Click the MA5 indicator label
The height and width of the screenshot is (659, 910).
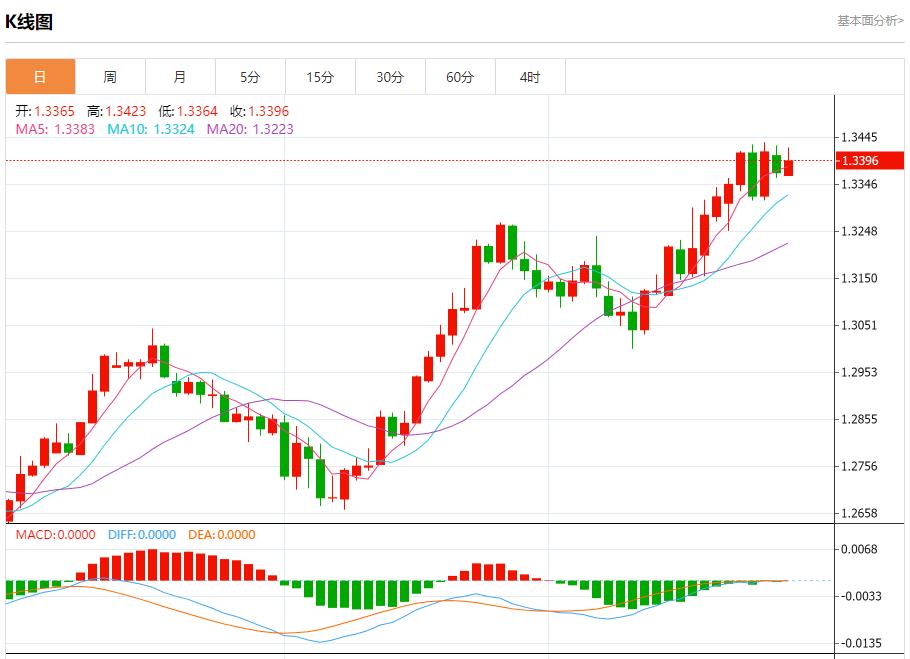(55, 129)
